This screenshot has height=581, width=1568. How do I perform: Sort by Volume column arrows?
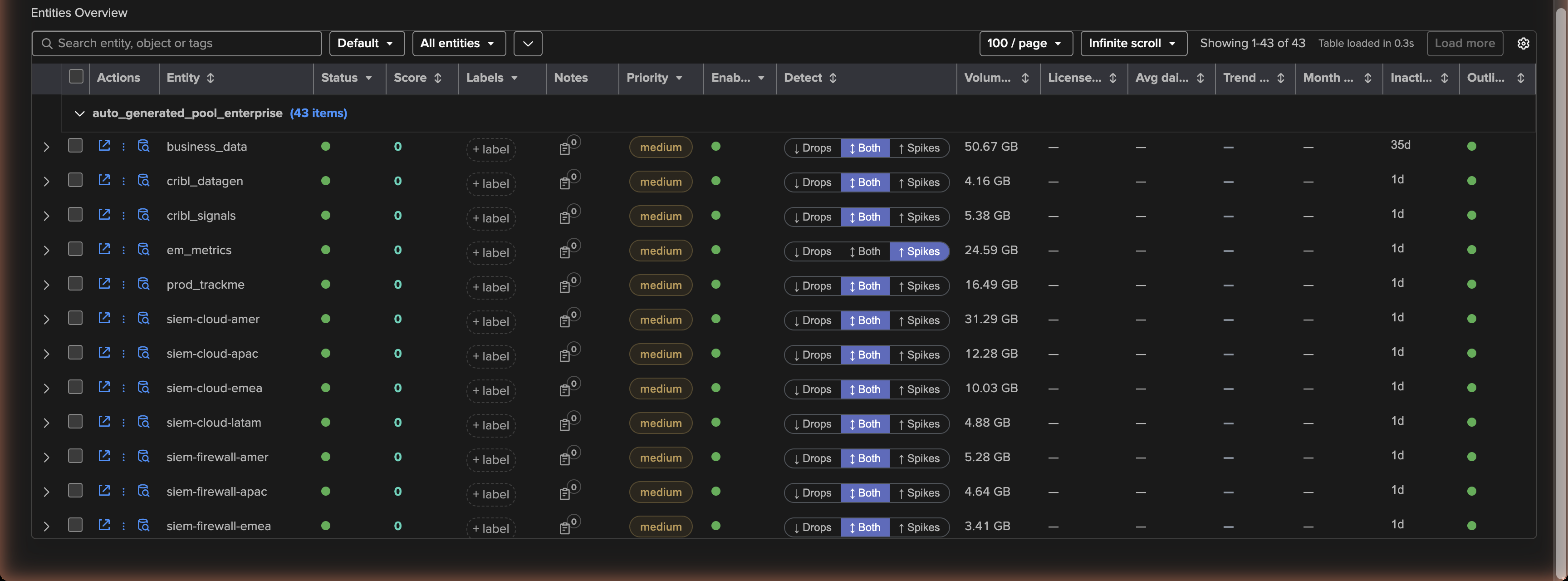[x=1025, y=78]
